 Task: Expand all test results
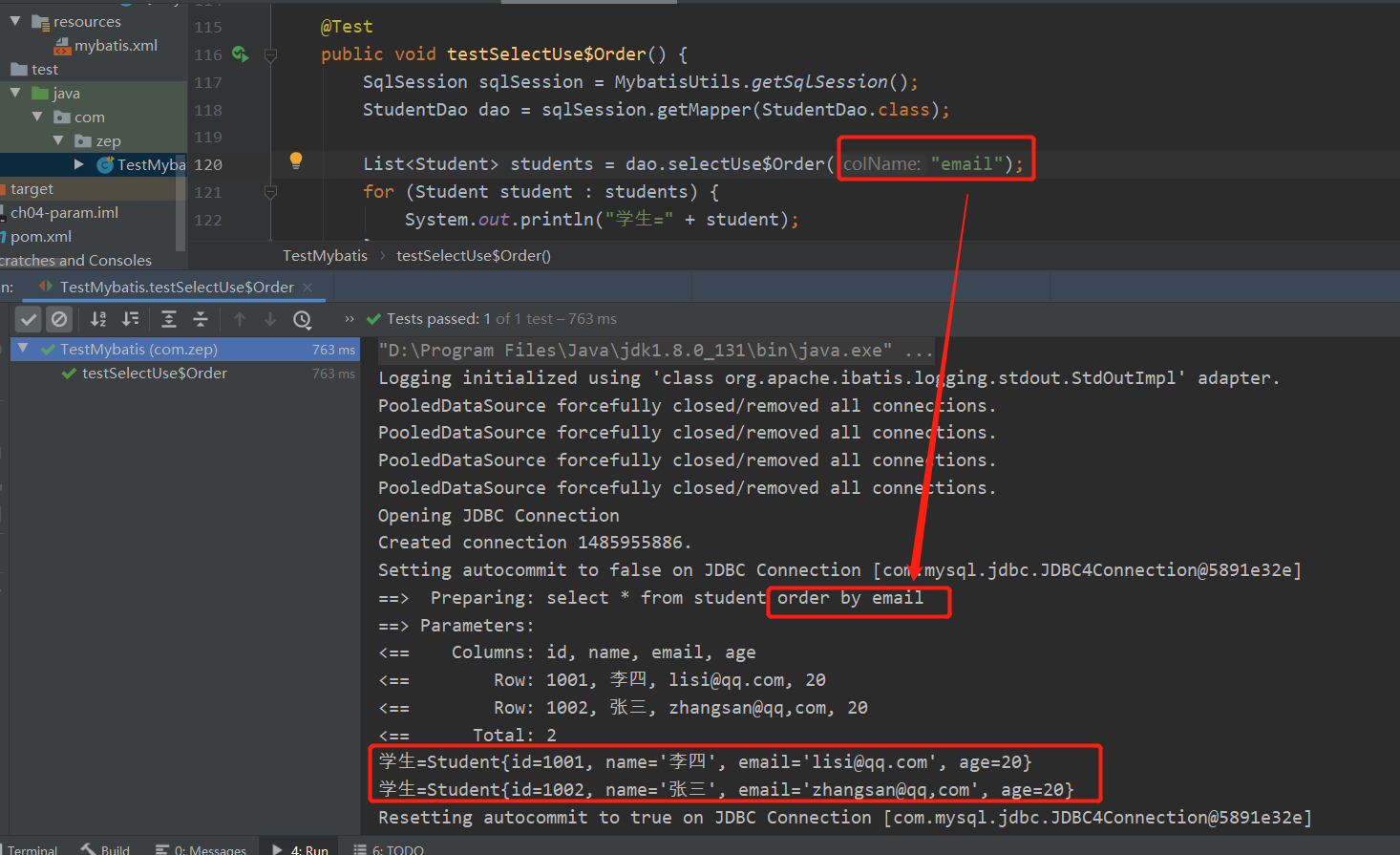point(169,319)
